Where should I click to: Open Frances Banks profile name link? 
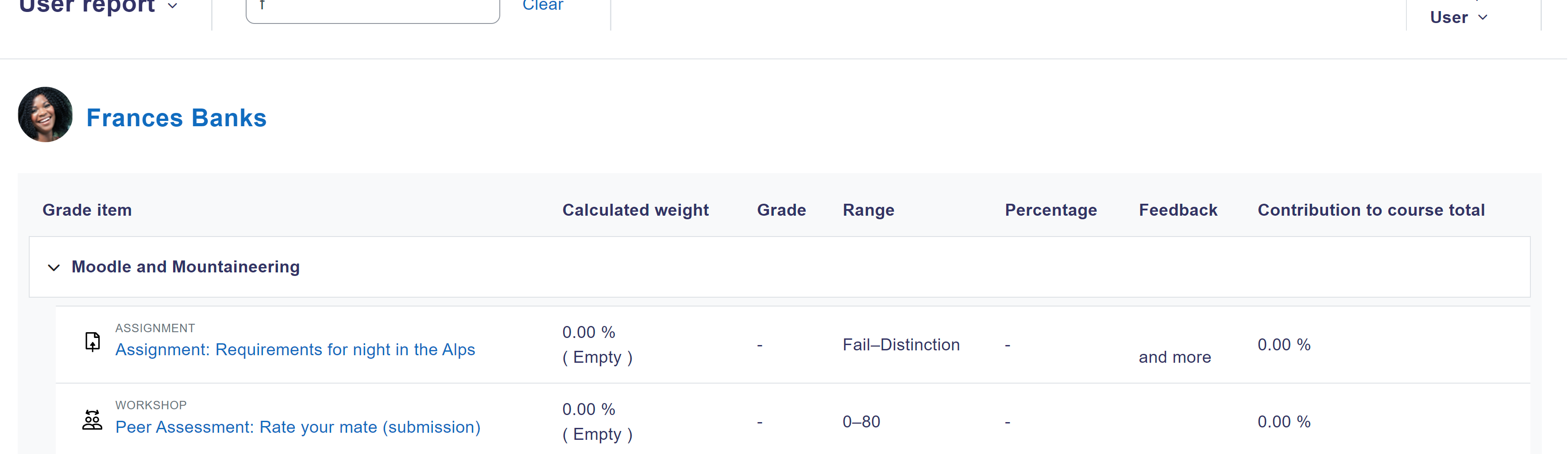pyautogui.click(x=177, y=118)
